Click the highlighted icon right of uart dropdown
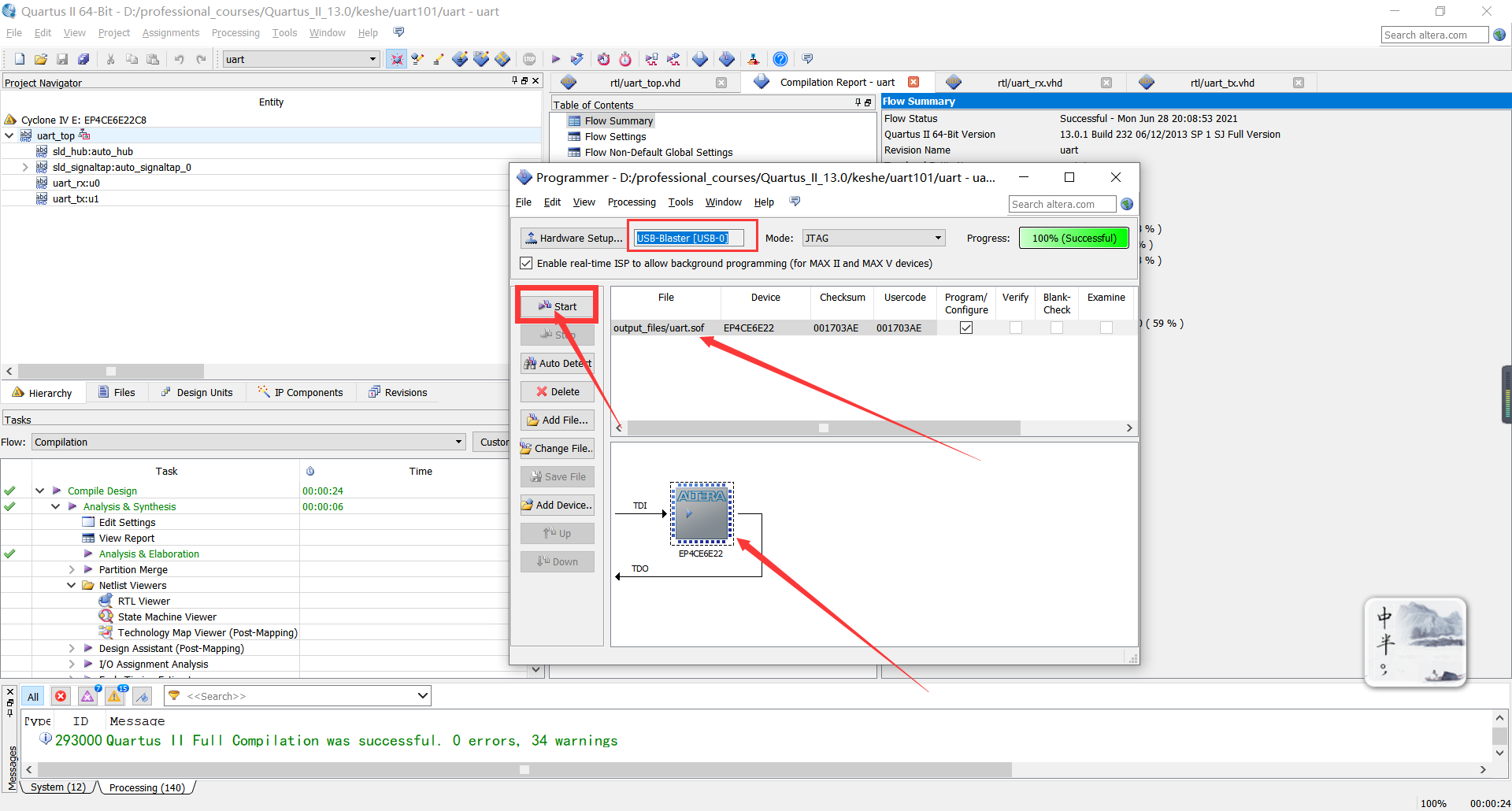Viewport: 1512px width, 811px height. (397, 59)
